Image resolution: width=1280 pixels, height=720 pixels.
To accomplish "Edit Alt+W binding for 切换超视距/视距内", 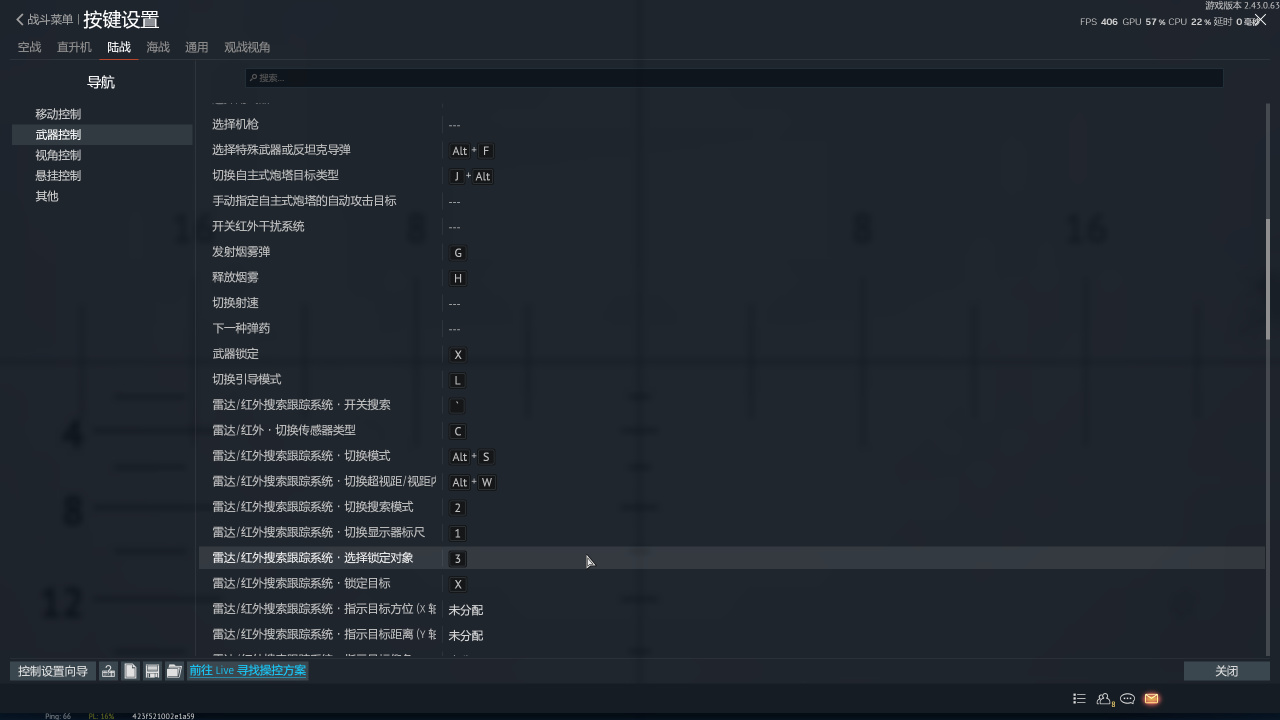I will coord(472,482).
